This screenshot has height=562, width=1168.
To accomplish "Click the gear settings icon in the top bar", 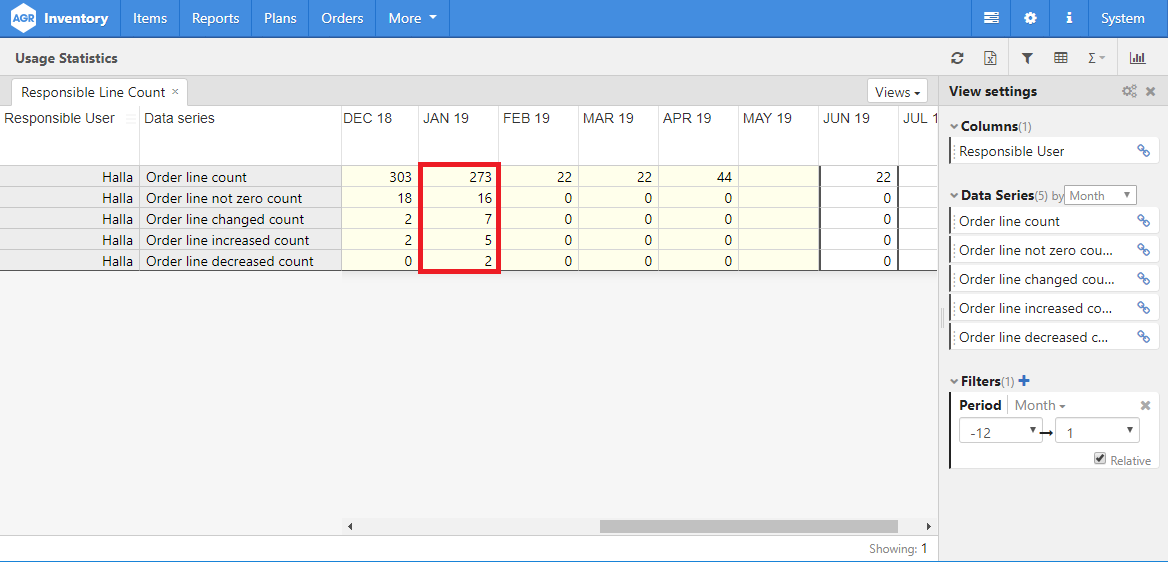I will [1030, 18].
